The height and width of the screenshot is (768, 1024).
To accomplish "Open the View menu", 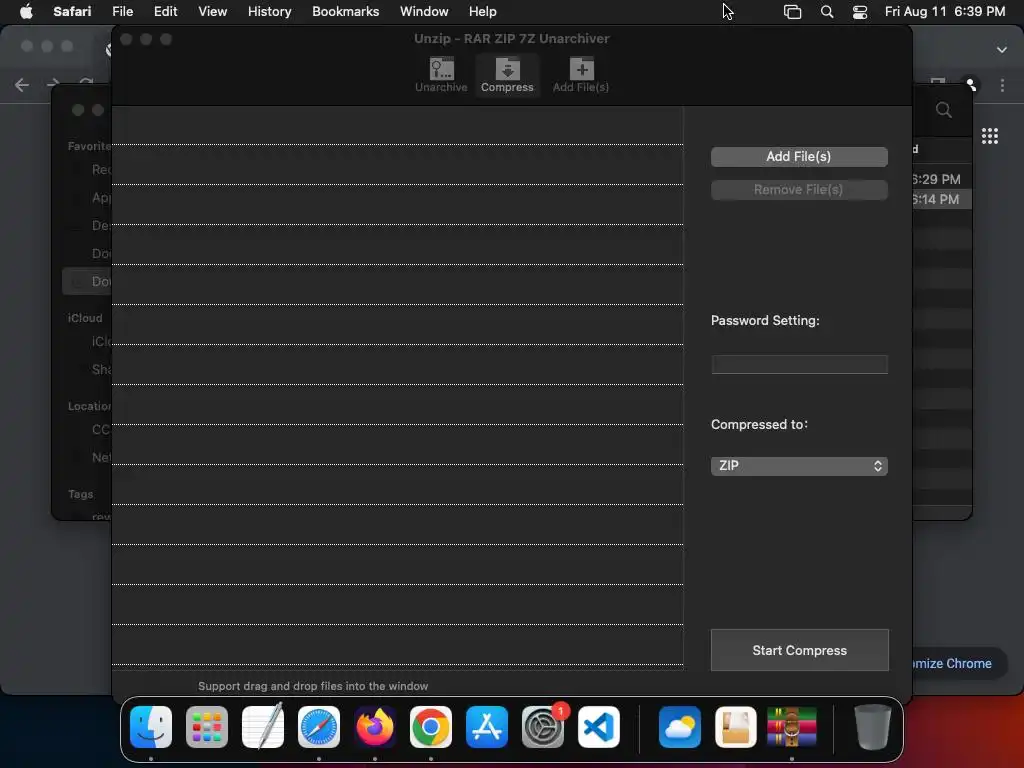I will click(213, 12).
